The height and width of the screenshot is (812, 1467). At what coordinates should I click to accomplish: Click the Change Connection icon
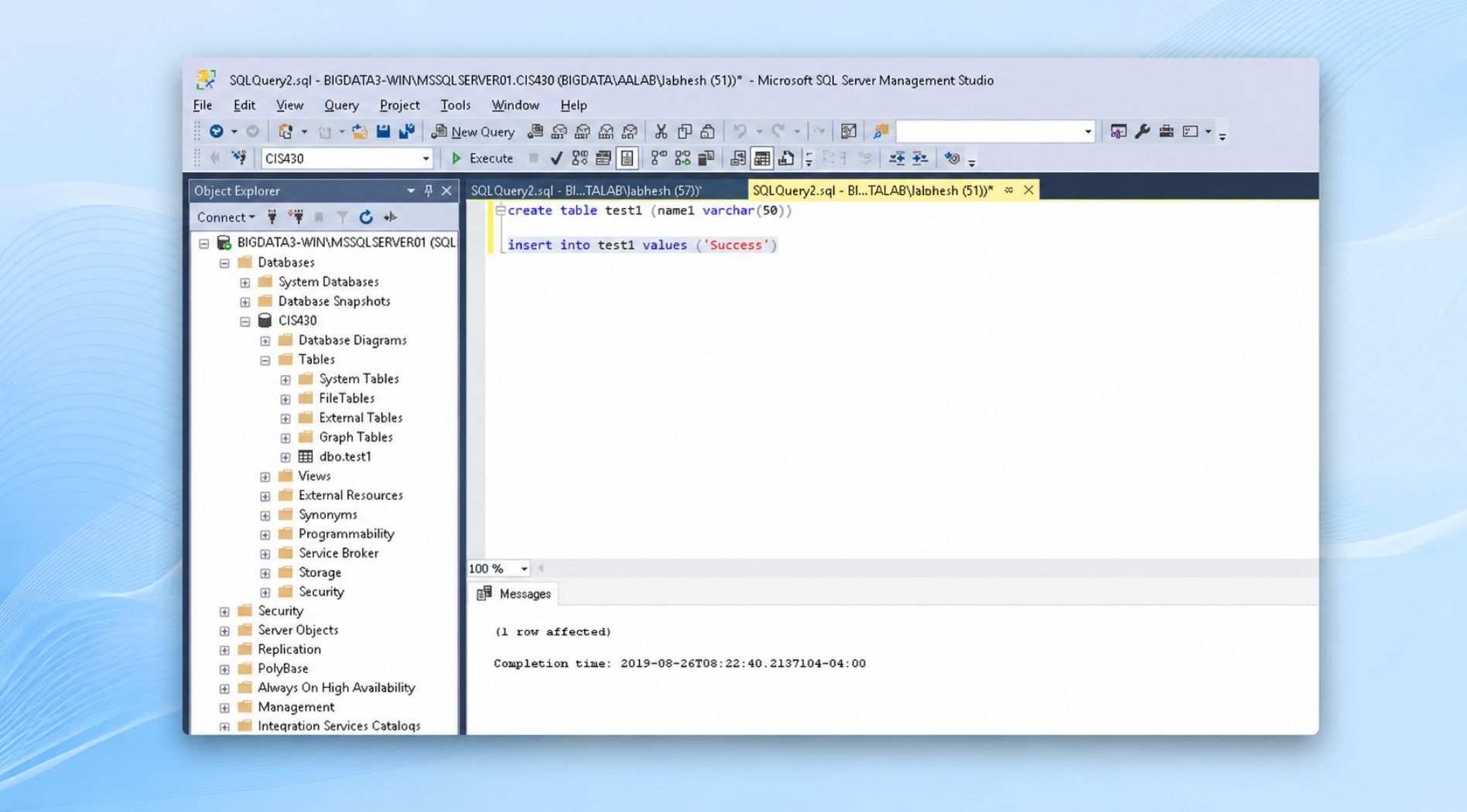coord(239,159)
